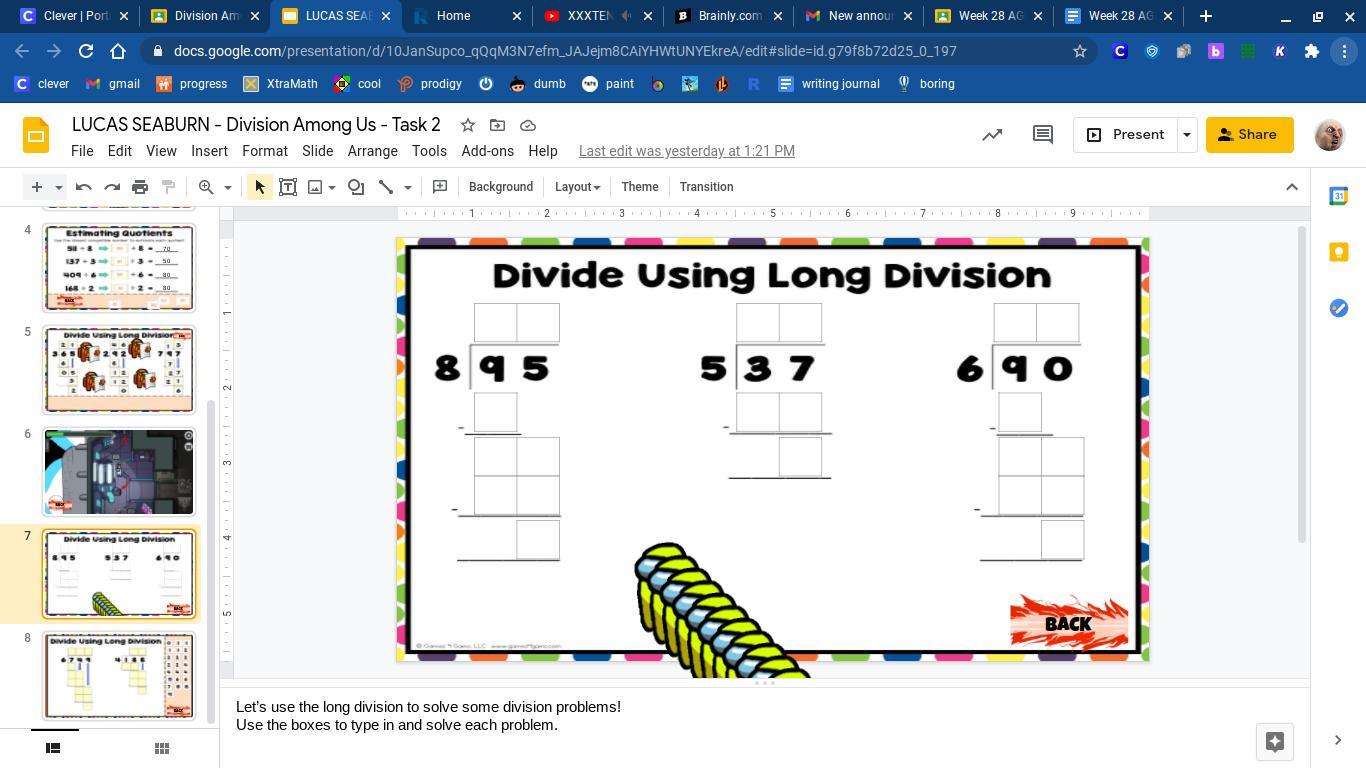Collapse the toolbar menus with the arrow
The height and width of the screenshot is (768, 1366).
(x=1291, y=187)
